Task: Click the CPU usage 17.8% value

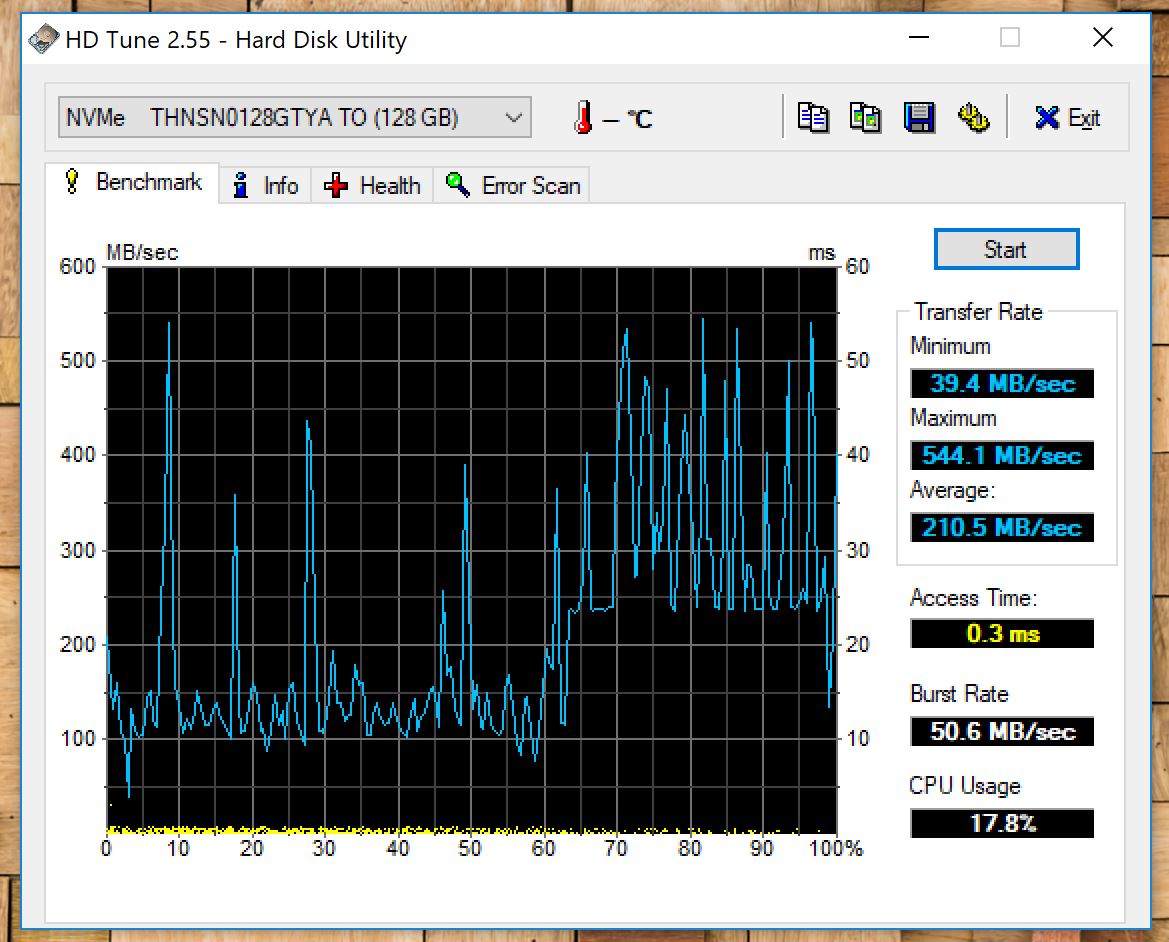Action: (1002, 824)
